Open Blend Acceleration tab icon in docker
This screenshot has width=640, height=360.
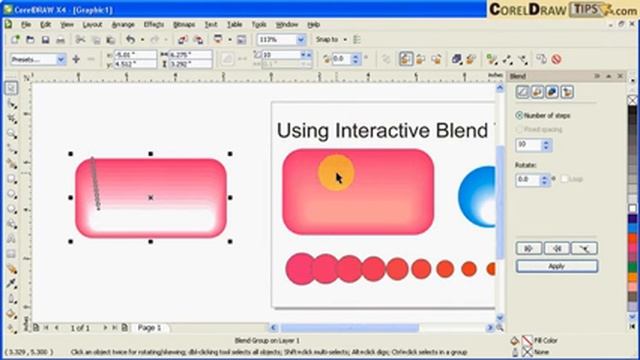tap(537, 92)
